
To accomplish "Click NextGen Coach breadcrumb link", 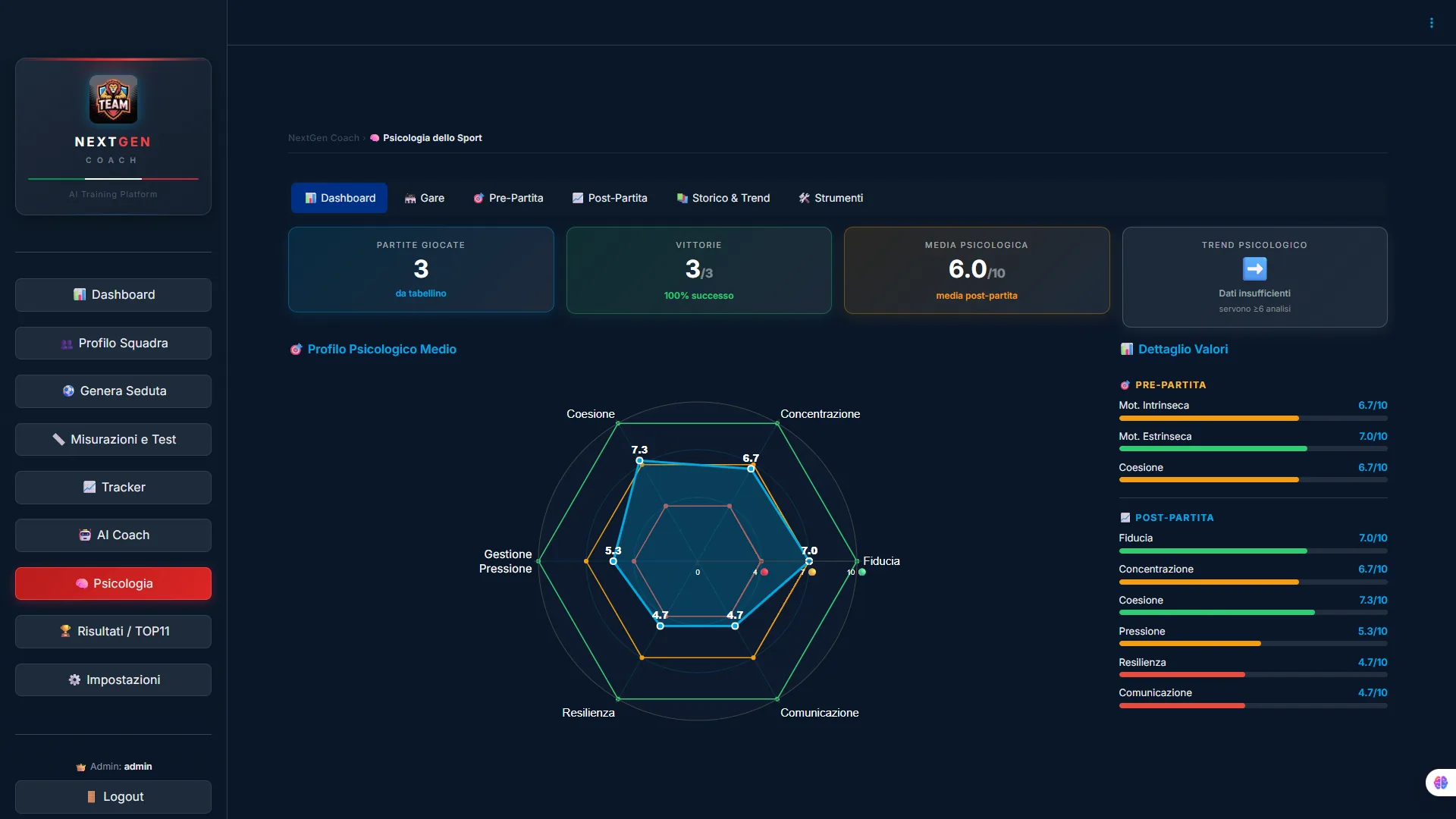I will tap(324, 138).
